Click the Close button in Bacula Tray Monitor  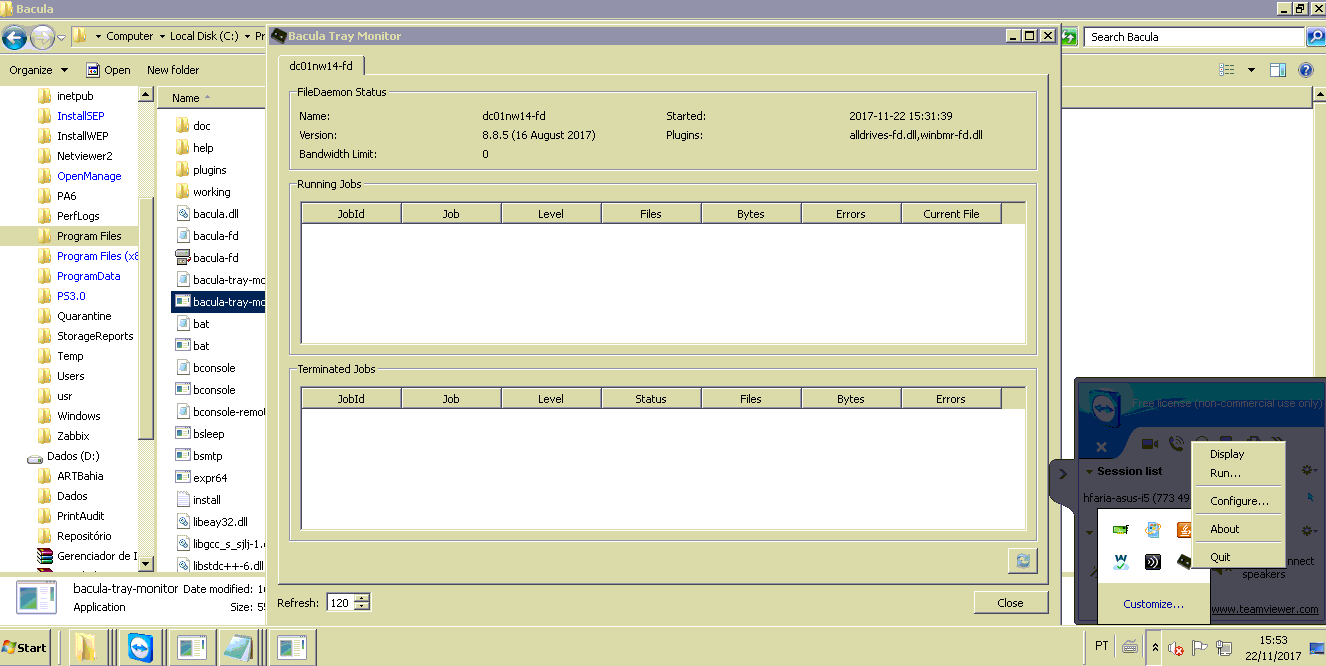click(1010, 602)
